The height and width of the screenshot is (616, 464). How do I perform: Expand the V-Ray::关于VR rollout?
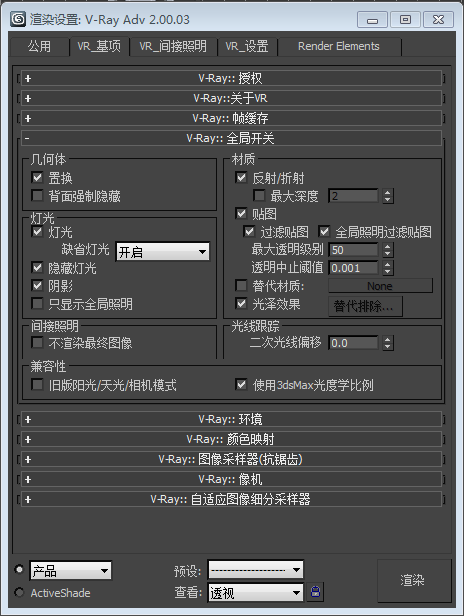pyautogui.click(x=231, y=98)
